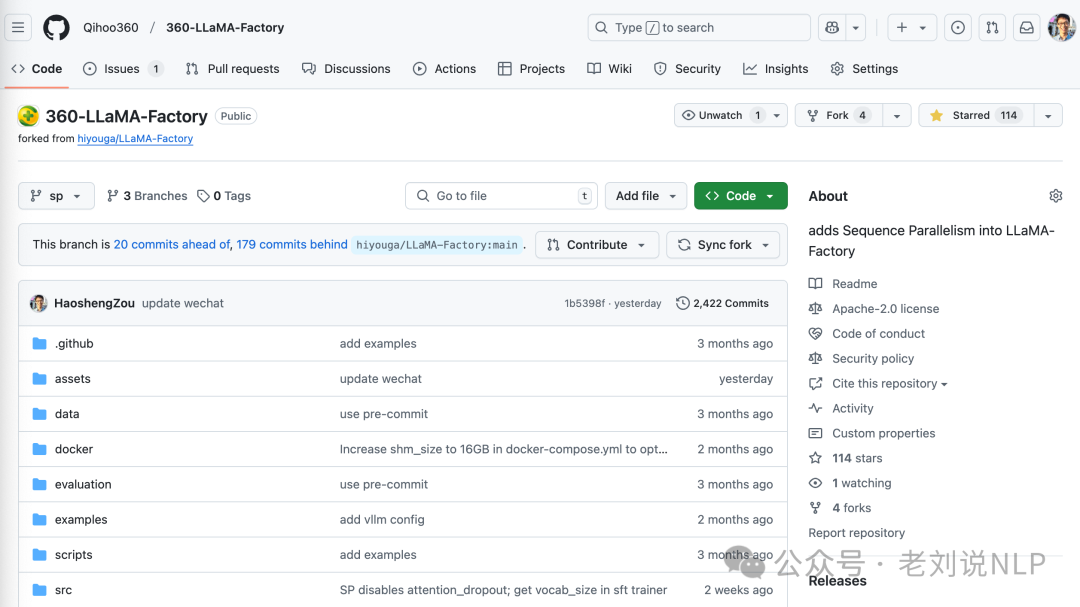Open user profile avatar menu
The image size is (1080, 607).
[x=1061, y=28]
